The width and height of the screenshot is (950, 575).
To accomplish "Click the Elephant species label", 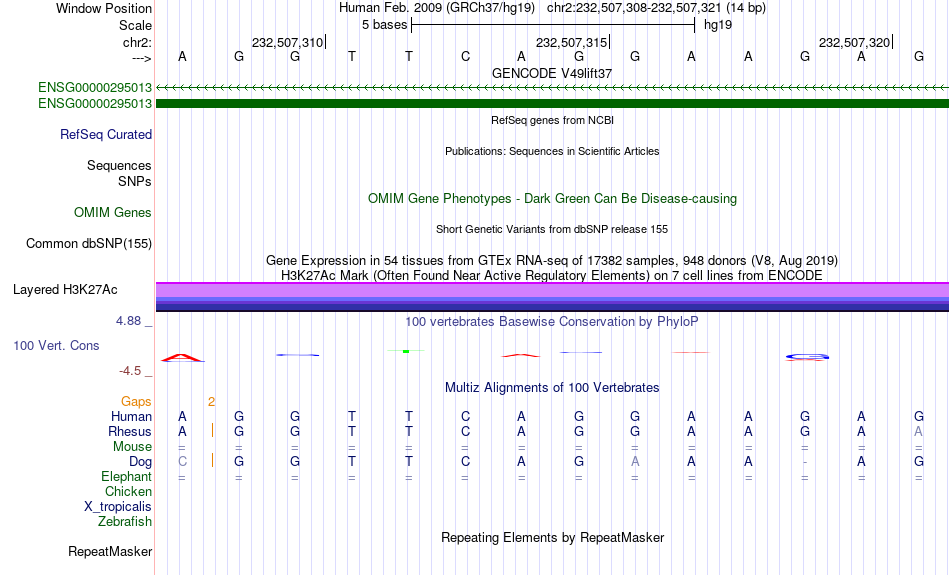I will coord(127,476).
